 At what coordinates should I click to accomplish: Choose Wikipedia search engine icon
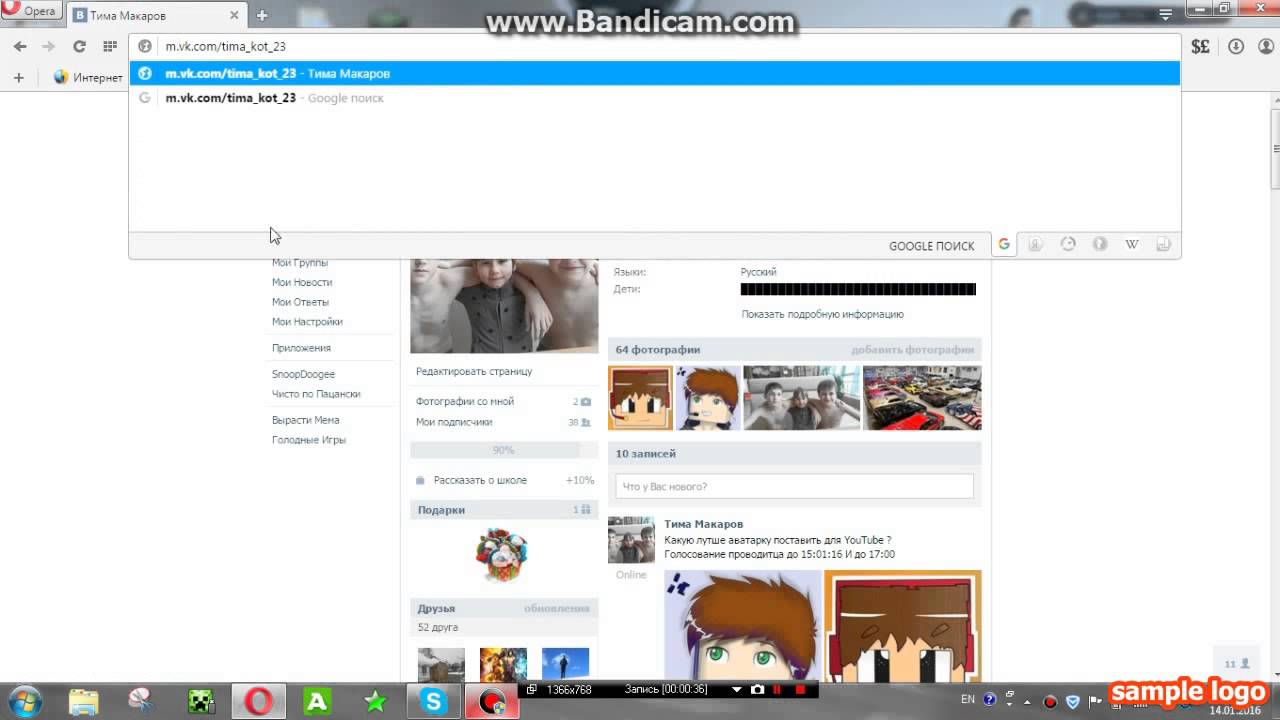click(x=1132, y=244)
